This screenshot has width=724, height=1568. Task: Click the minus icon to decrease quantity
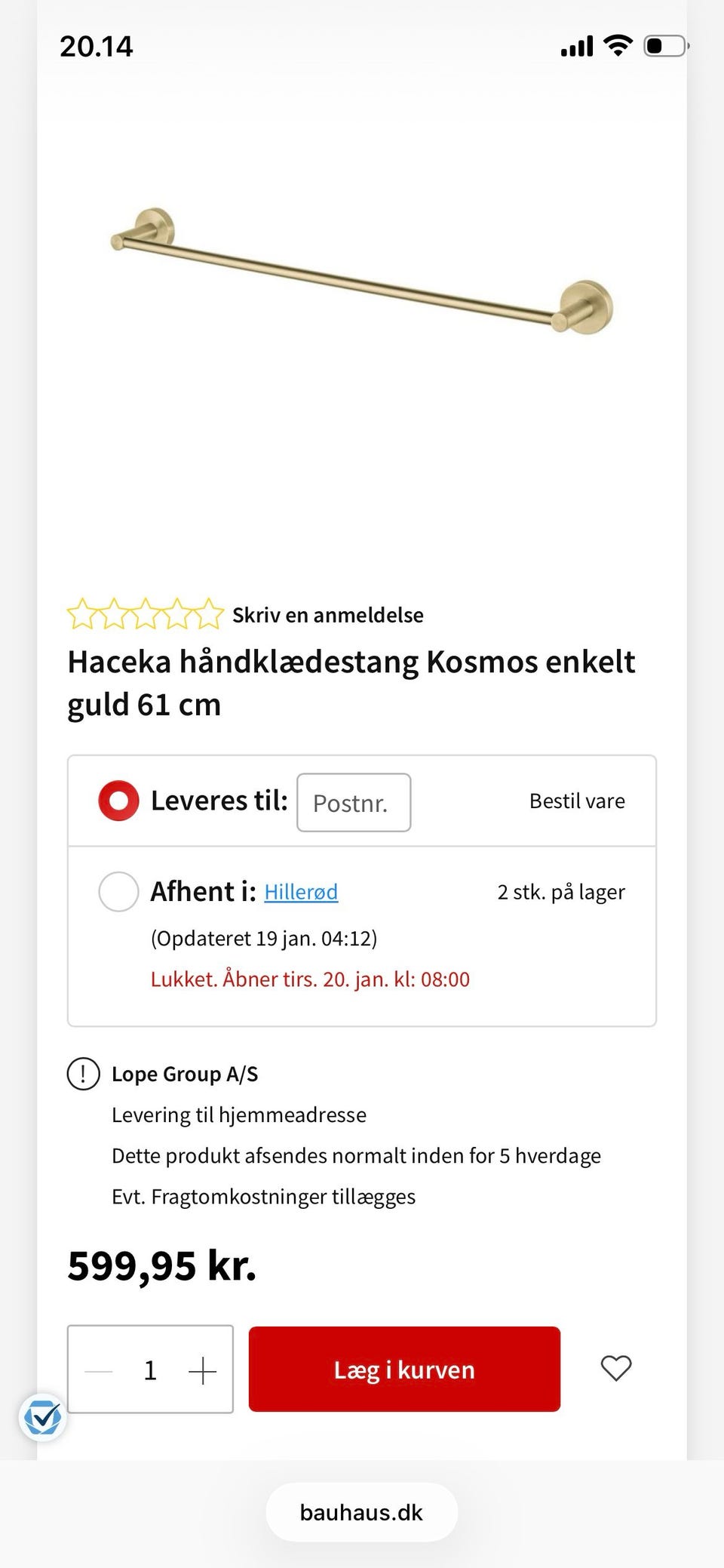tap(99, 1370)
